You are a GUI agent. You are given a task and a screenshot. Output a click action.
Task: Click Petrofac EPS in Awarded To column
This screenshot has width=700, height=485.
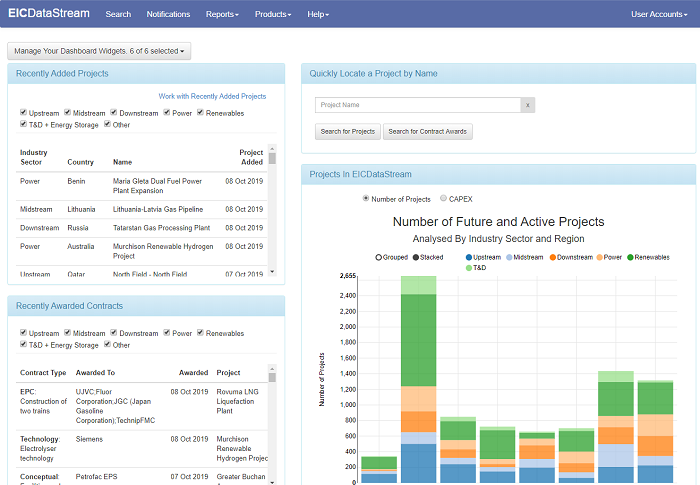(96, 477)
